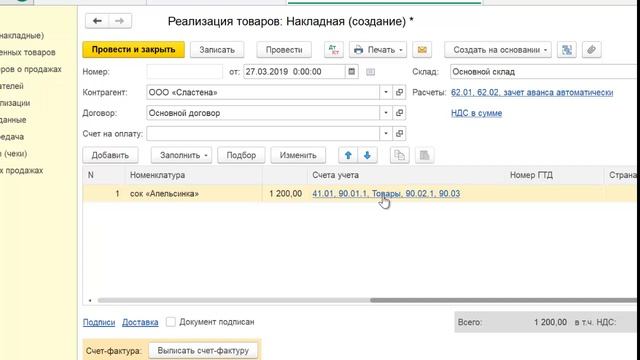Viewport: 640px width, 360px height.
Task: Click the icon right of date calendar
Action: click(x=370, y=72)
